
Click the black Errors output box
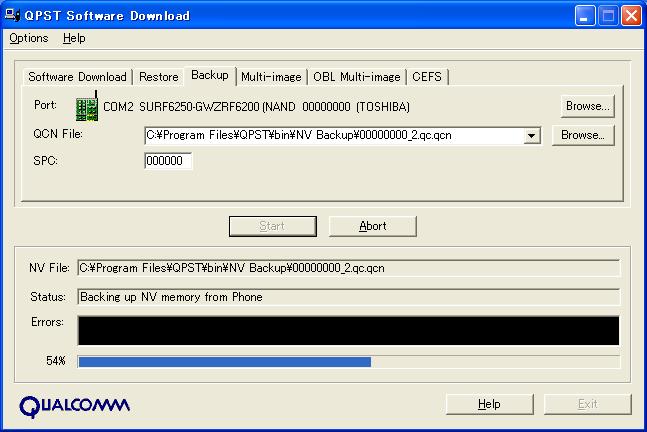(348, 330)
